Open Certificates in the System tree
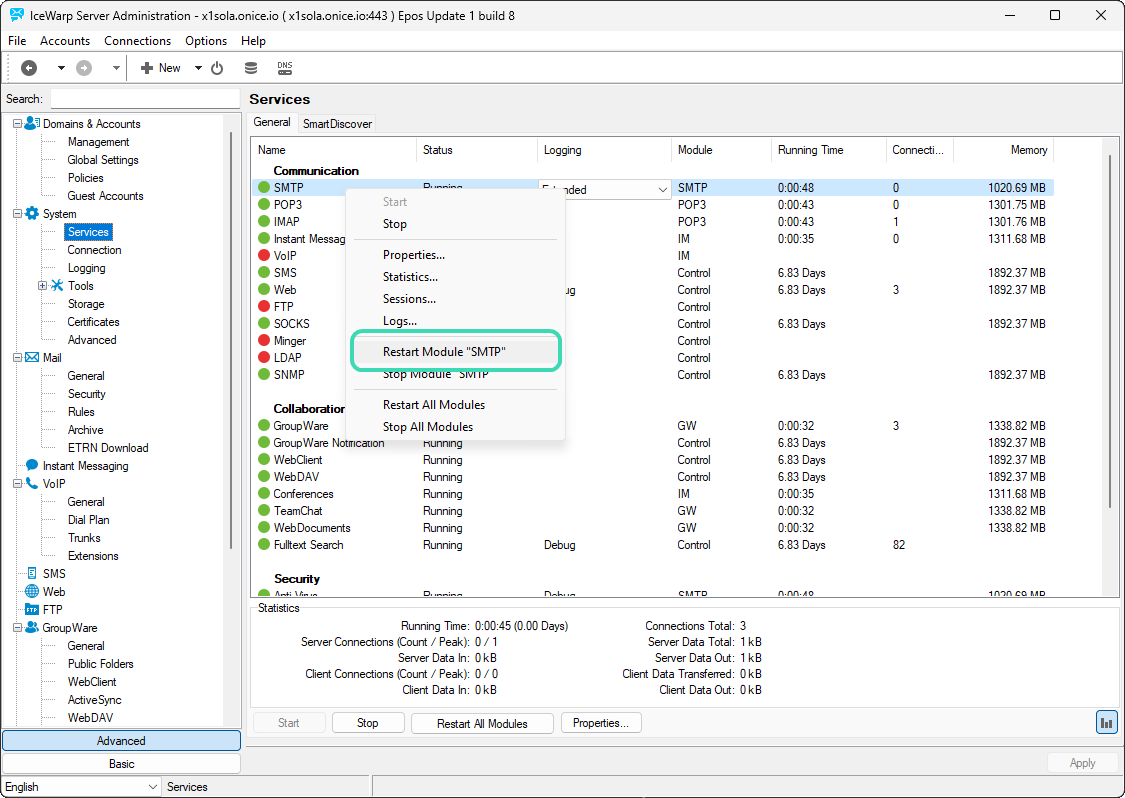1125x798 pixels. 93,322
